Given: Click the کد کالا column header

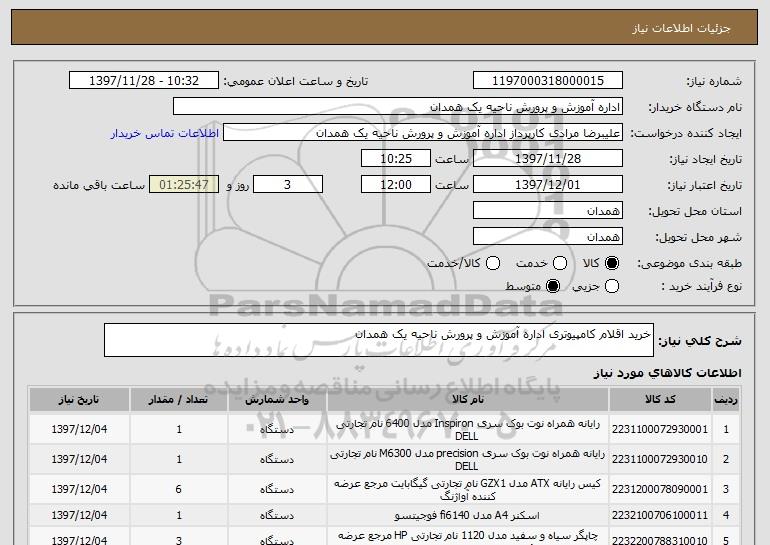Looking at the screenshot, I should coord(660,400).
